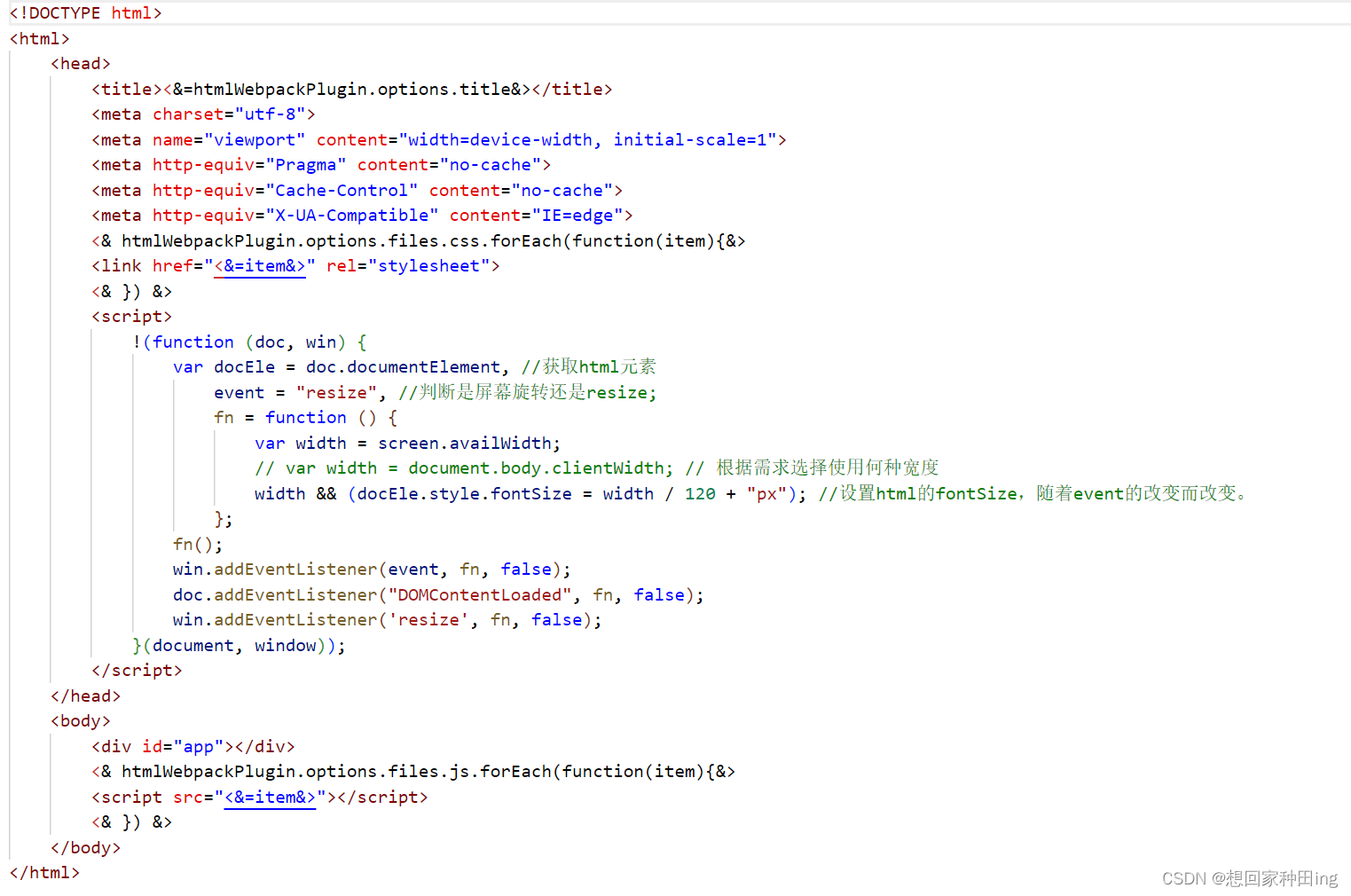The height and width of the screenshot is (896, 1351).
Task: Click win.addEventListener('resize', fn, false); line
Action: coord(388,620)
